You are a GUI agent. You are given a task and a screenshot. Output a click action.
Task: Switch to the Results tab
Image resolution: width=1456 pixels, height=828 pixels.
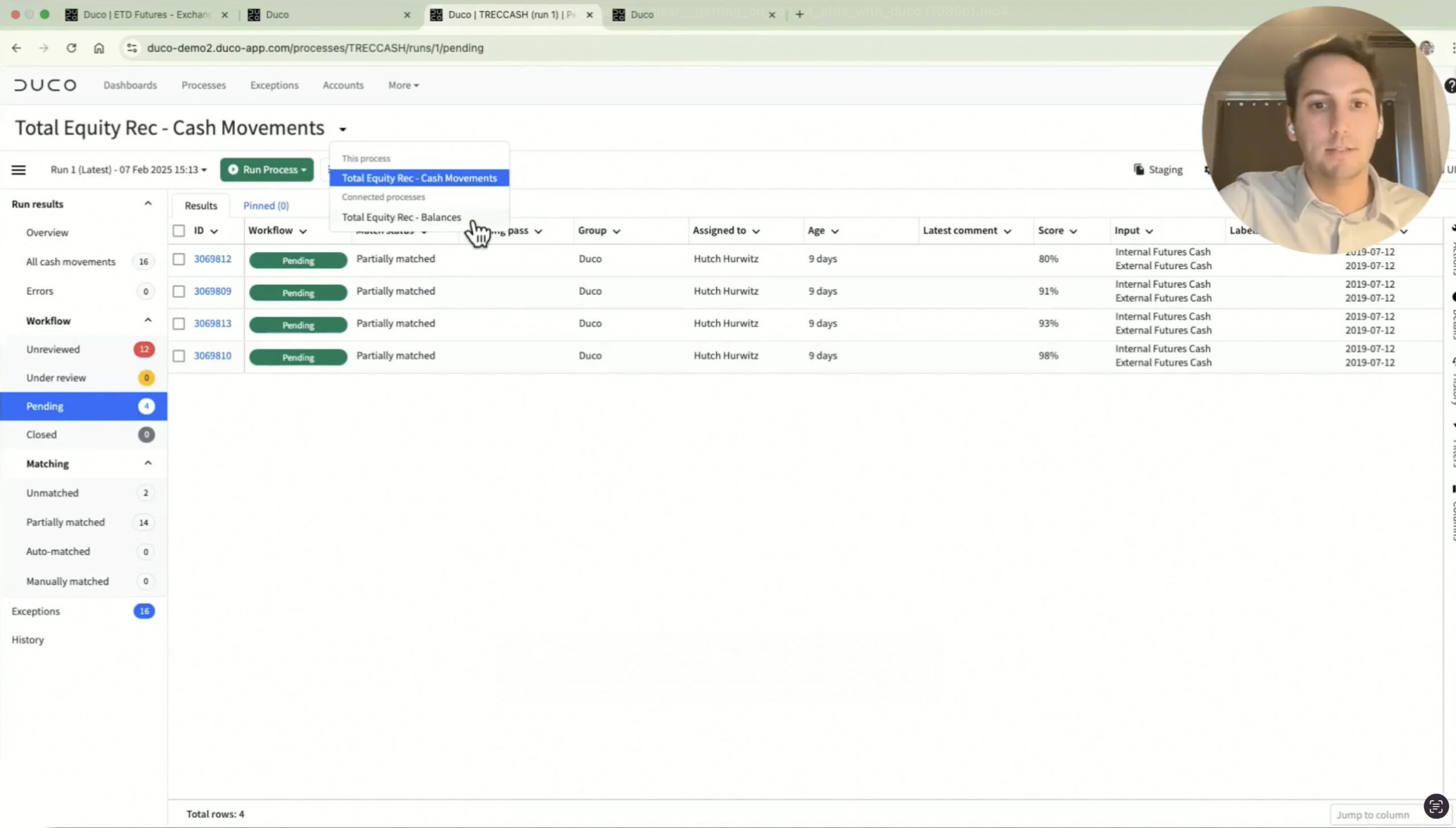[x=201, y=206]
